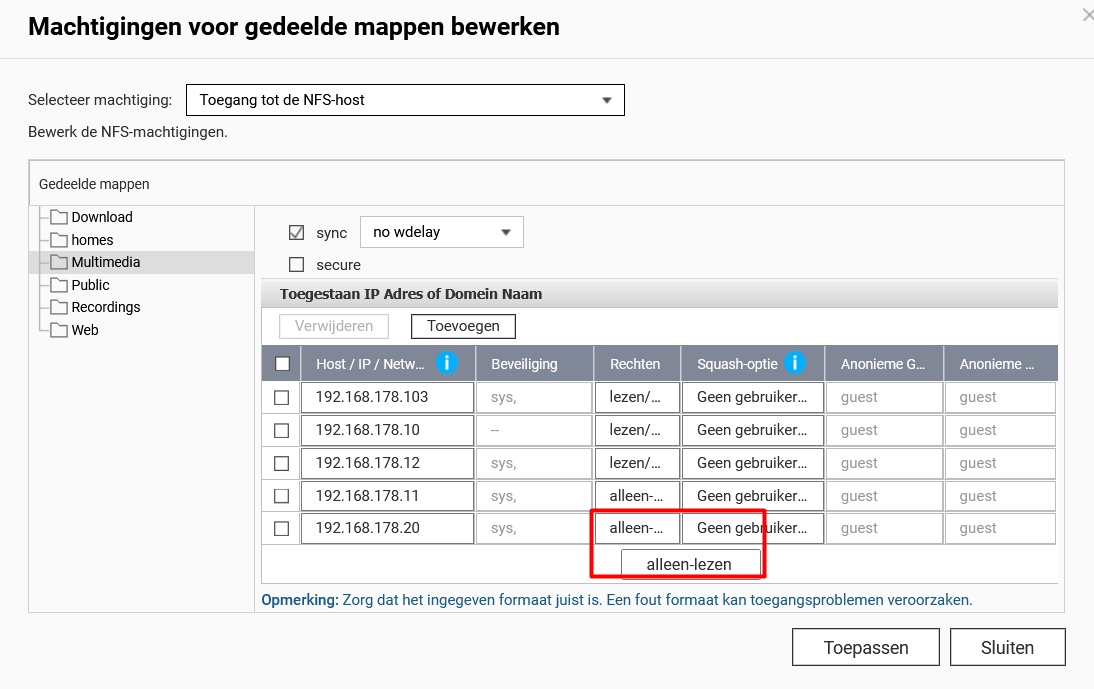
Task: Click the Toepassen button
Action: [x=865, y=647]
